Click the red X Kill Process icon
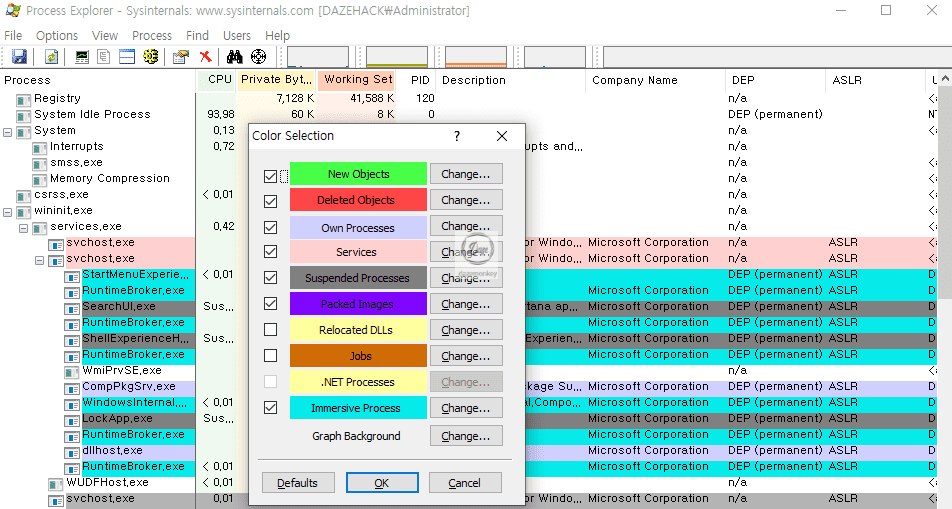 [206, 56]
